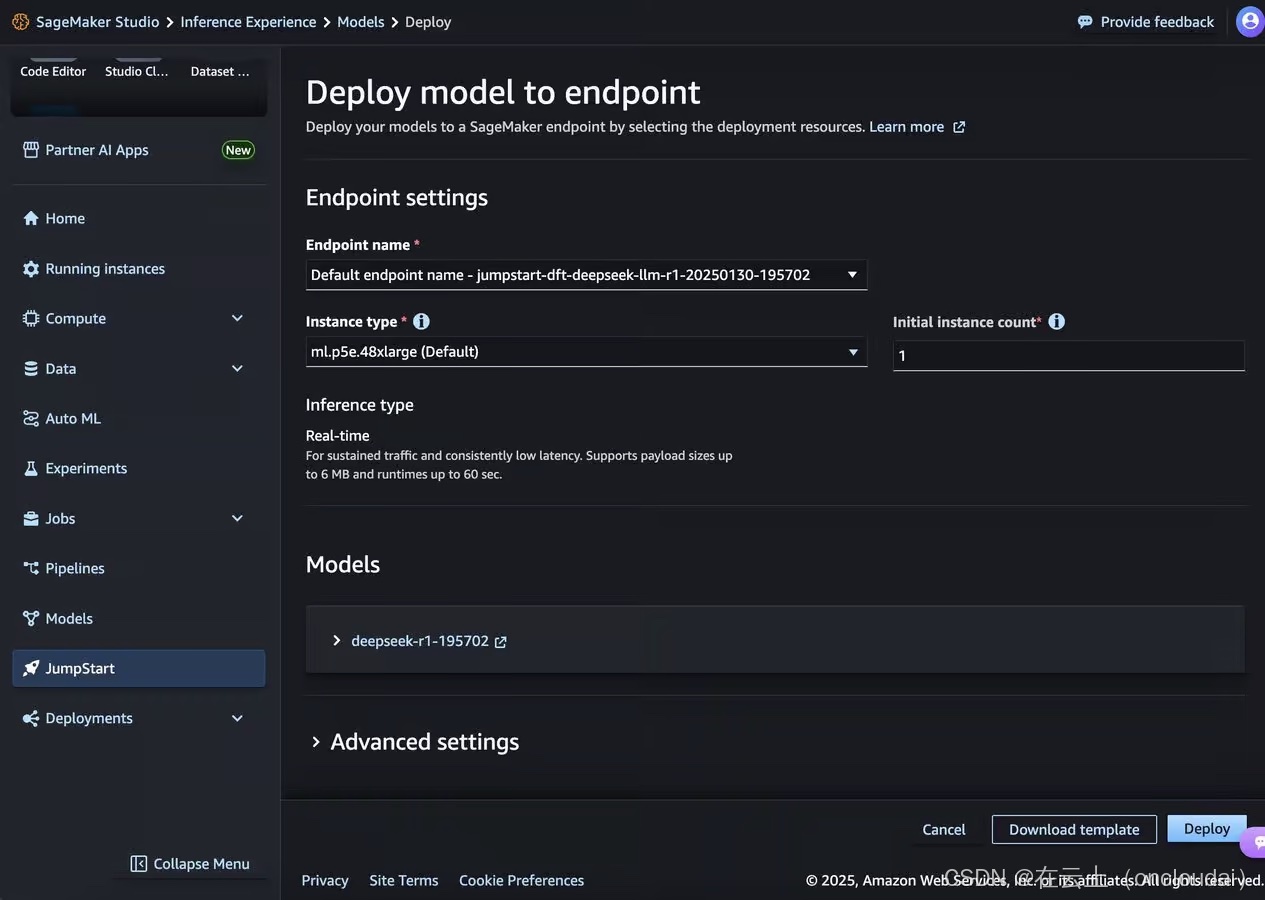The height and width of the screenshot is (900, 1265).
Task: Click the Experiments flask icon
Action: click(31, 468)
